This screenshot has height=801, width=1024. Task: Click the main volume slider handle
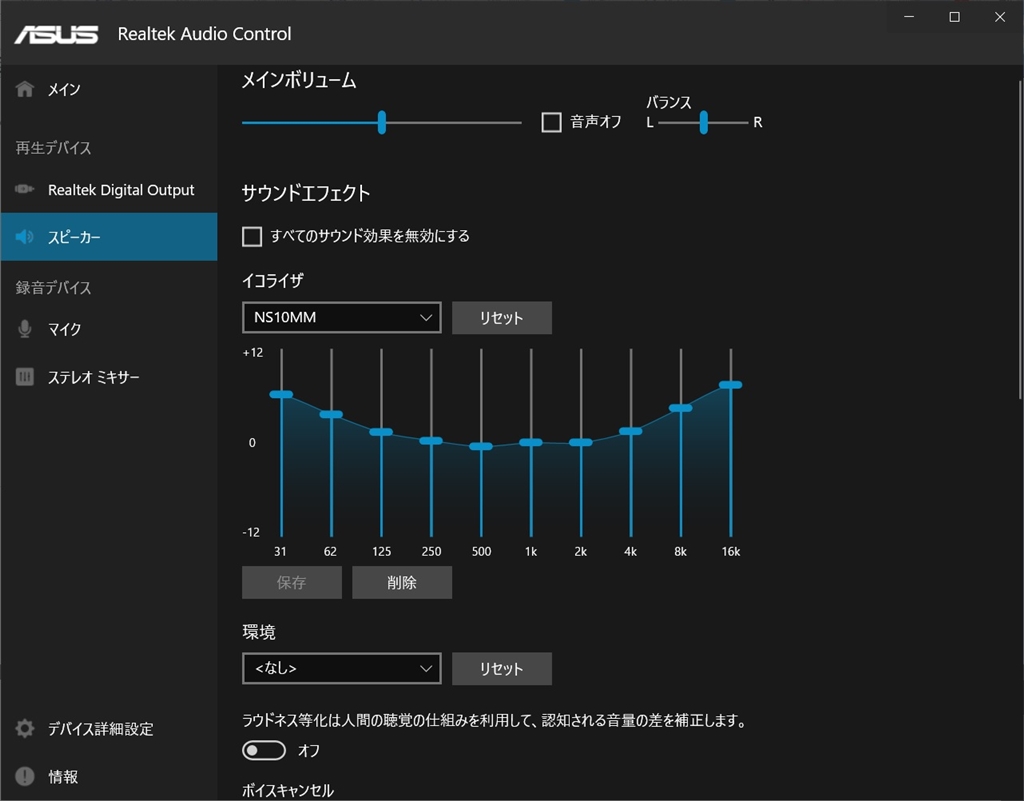click(x=382, y=122)
